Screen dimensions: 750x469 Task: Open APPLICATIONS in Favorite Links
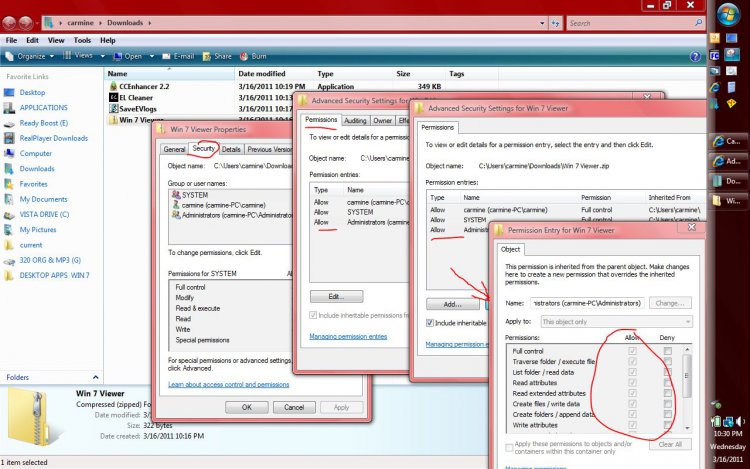coord(43,108)
